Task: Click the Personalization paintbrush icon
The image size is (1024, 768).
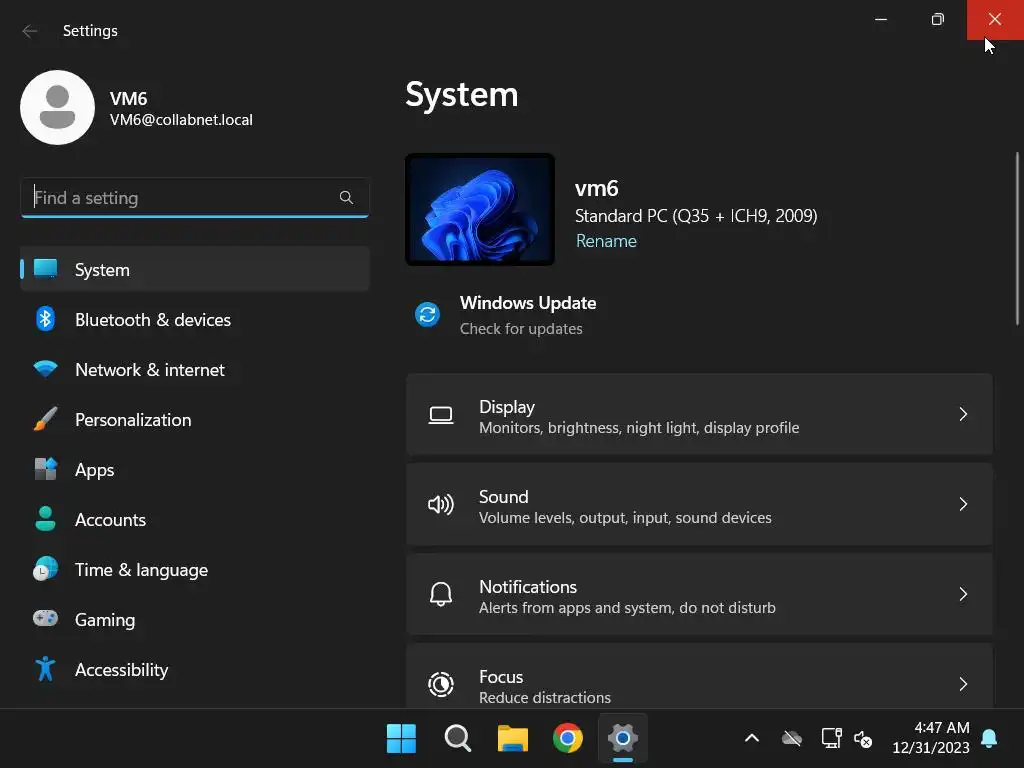Action: point(45,419)
